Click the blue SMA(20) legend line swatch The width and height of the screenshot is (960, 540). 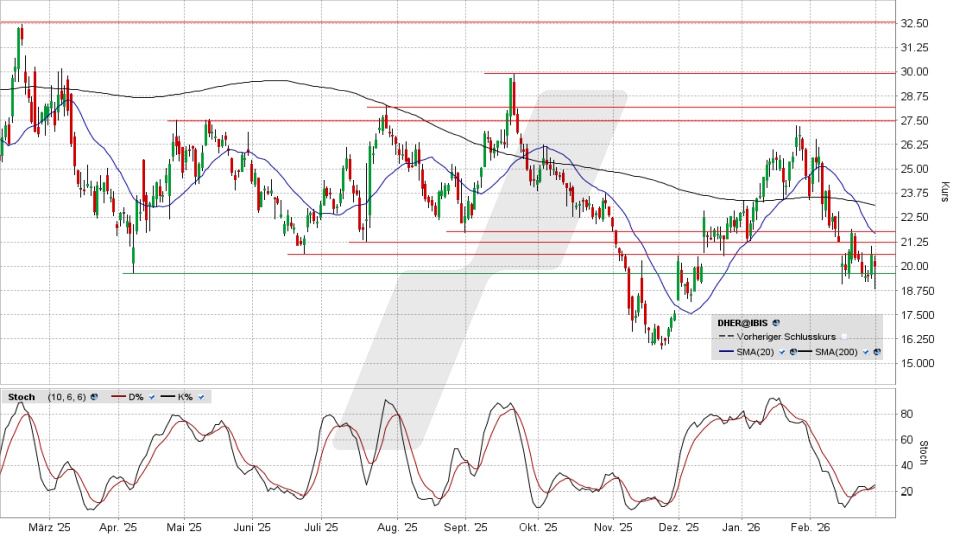click(727, 352)
